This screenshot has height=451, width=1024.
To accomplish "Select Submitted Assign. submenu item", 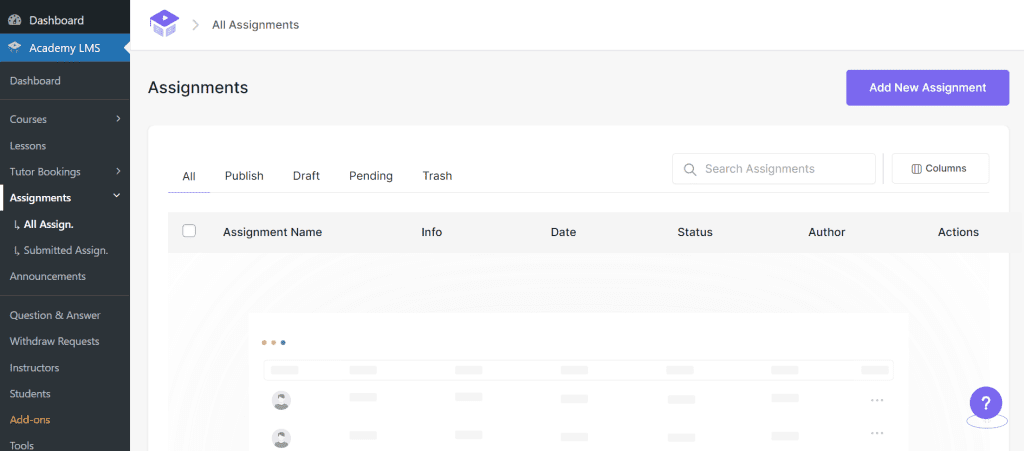I will tap(65, 250).
